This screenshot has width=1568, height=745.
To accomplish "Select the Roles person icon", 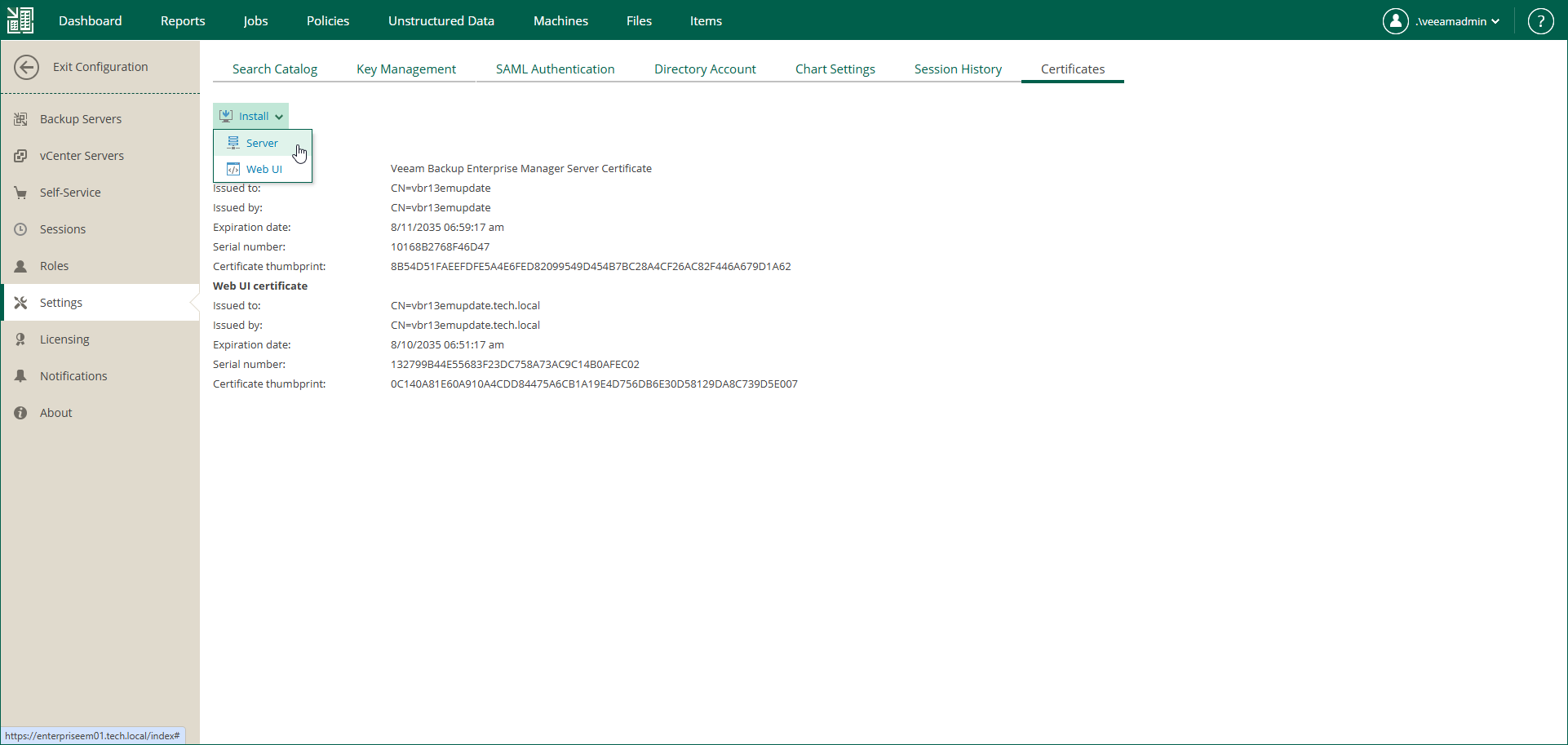I will pos(20,265).
